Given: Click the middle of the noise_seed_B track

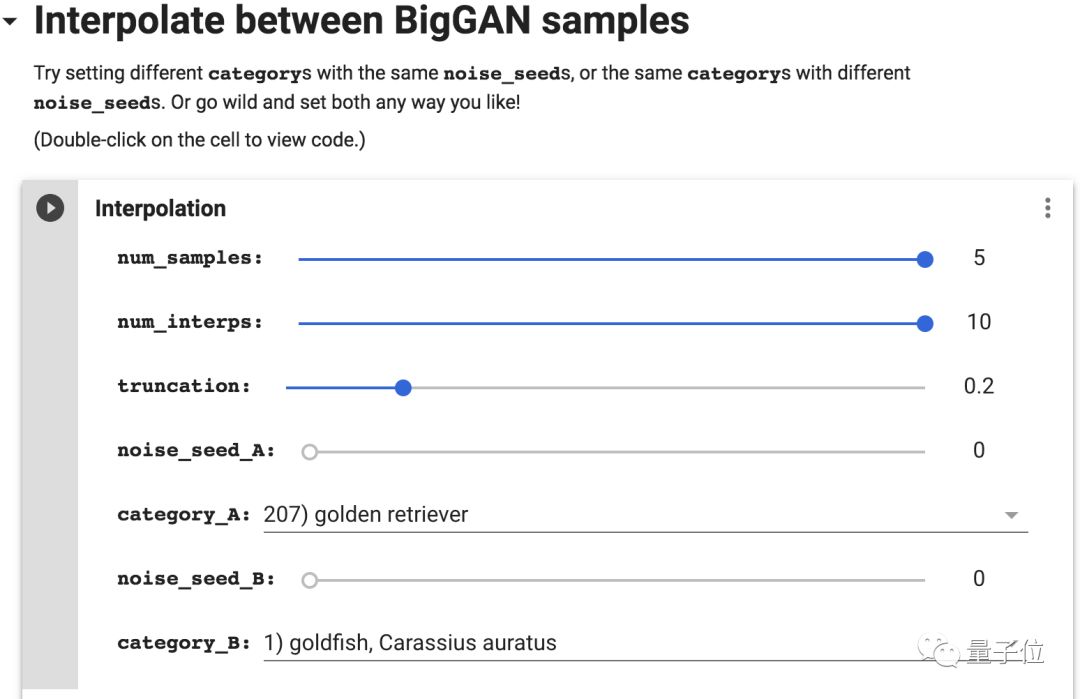Looking at the screenshot, I should pyautogui.click(x=618, y=580).
